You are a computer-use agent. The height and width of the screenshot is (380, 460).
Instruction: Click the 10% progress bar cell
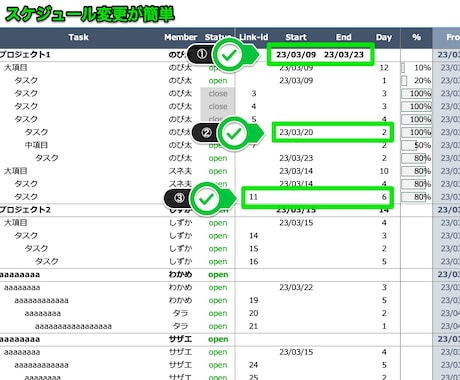click(416, 68)
